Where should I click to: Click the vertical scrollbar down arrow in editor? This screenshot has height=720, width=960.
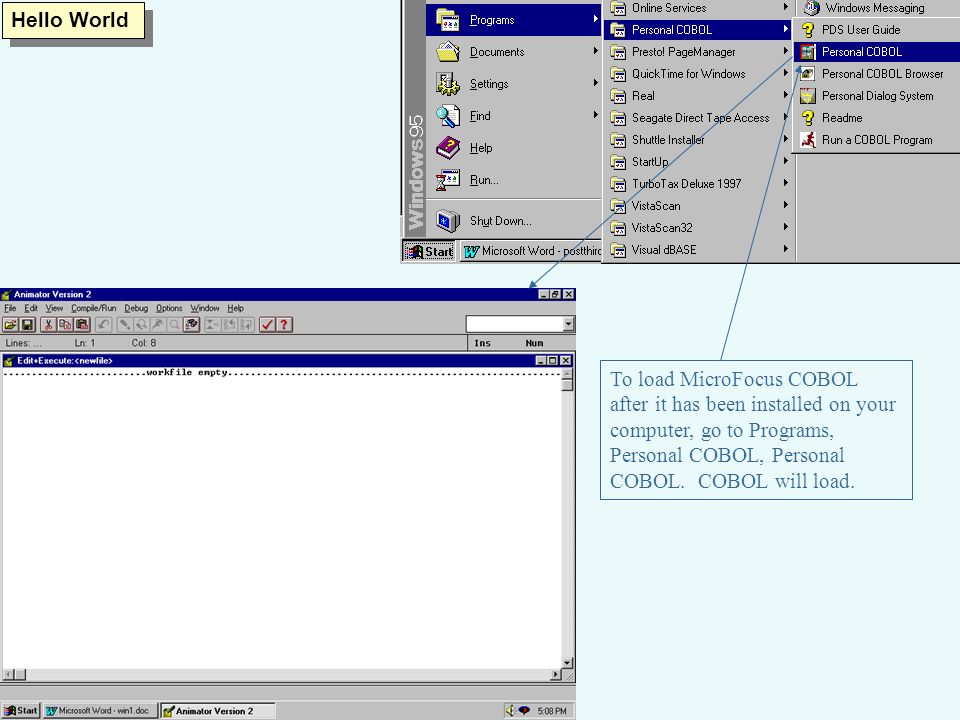[x=568, y=662]
